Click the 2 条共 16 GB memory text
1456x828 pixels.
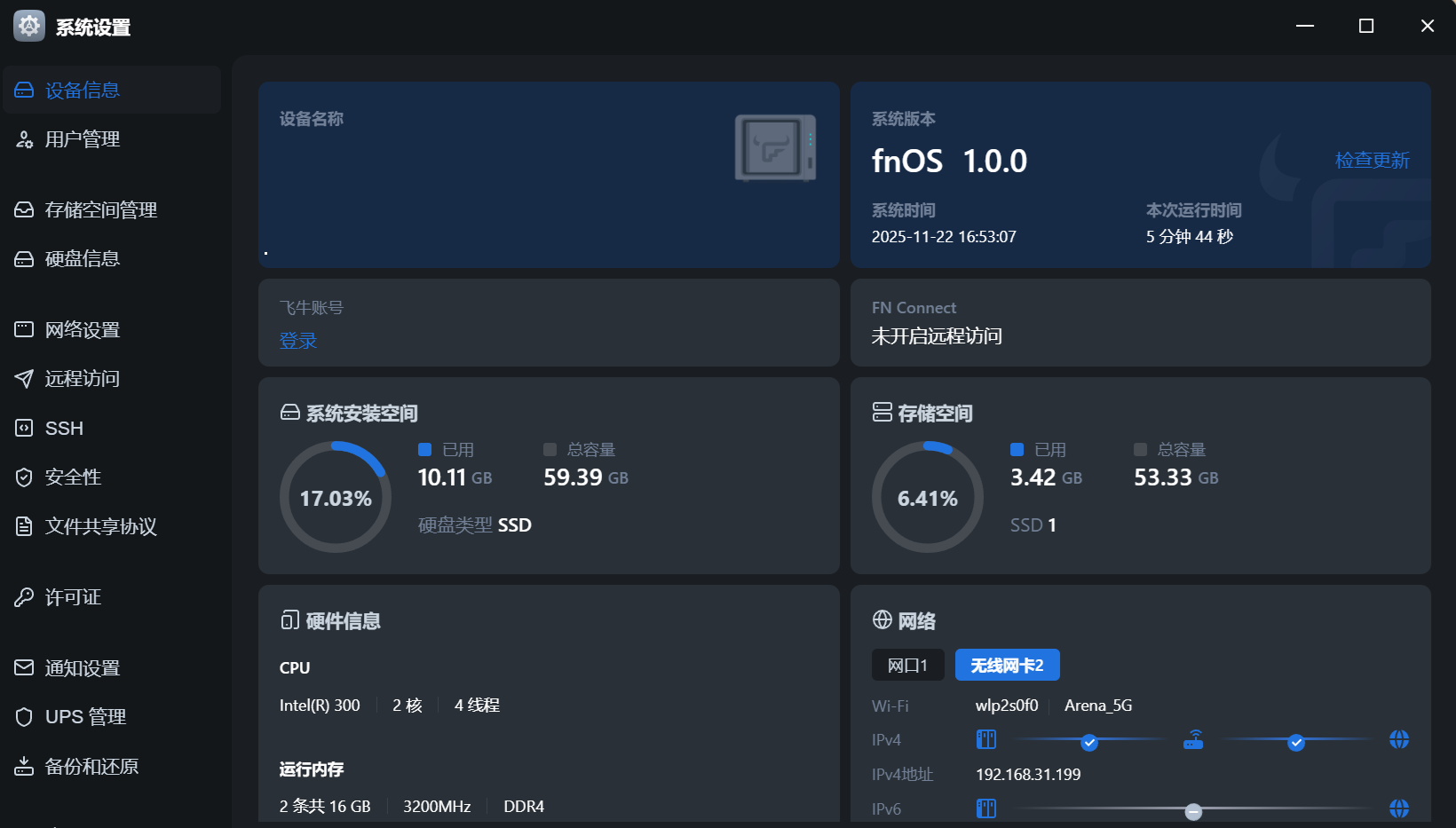[x=325, y=807]
